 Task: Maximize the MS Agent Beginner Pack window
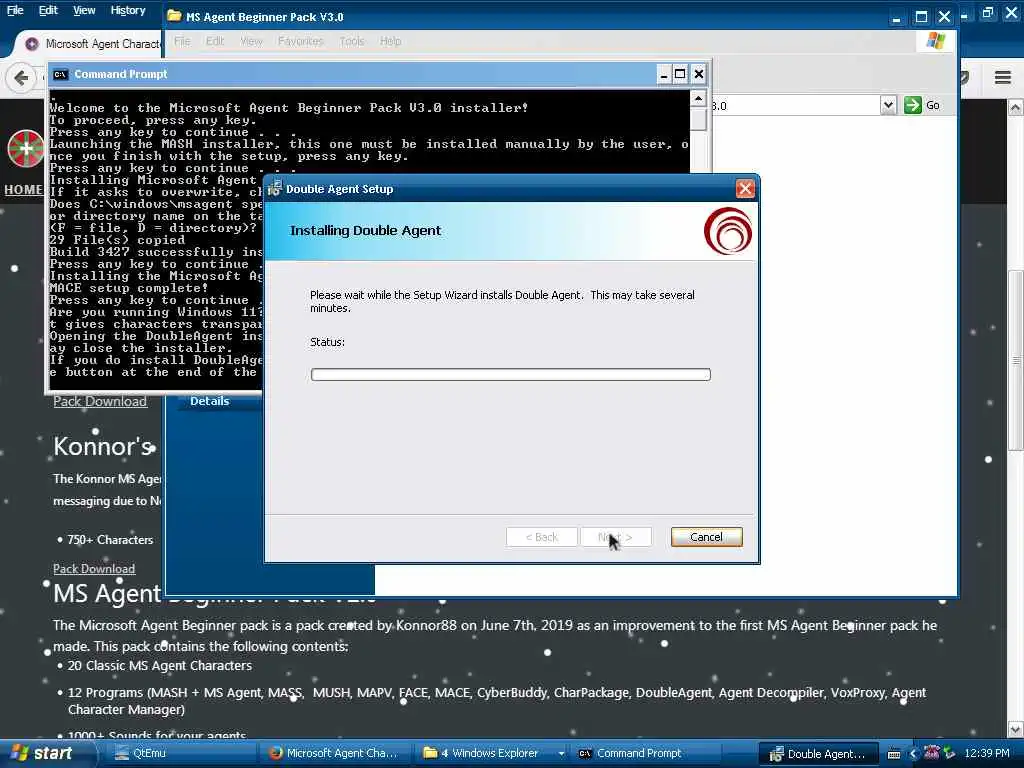click(x=921, y=17)
